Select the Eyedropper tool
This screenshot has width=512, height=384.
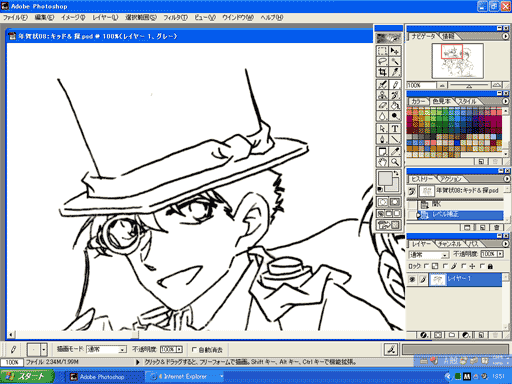395,152
